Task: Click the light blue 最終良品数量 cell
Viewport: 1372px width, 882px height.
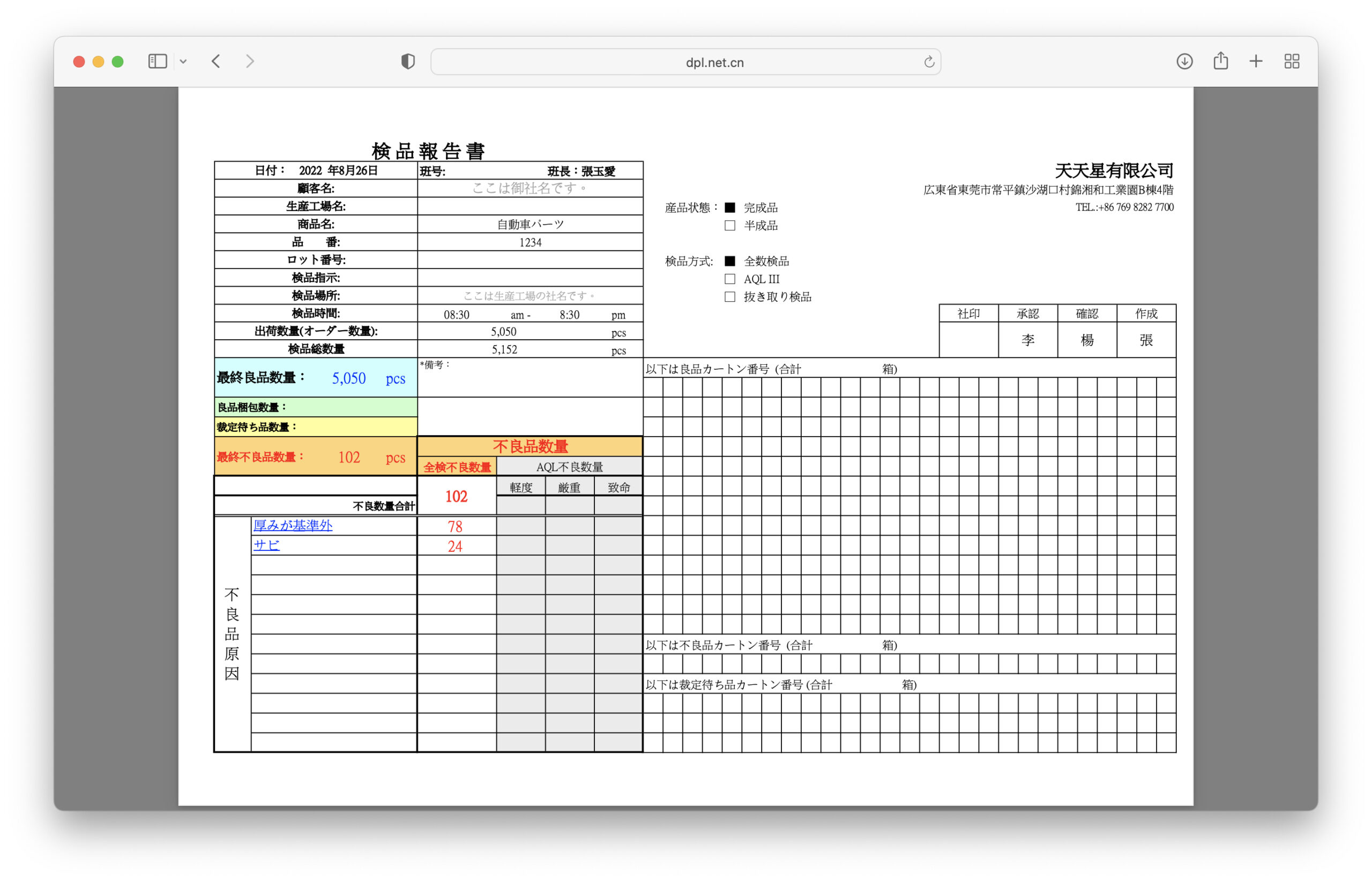Action: [x=316, y=378]
